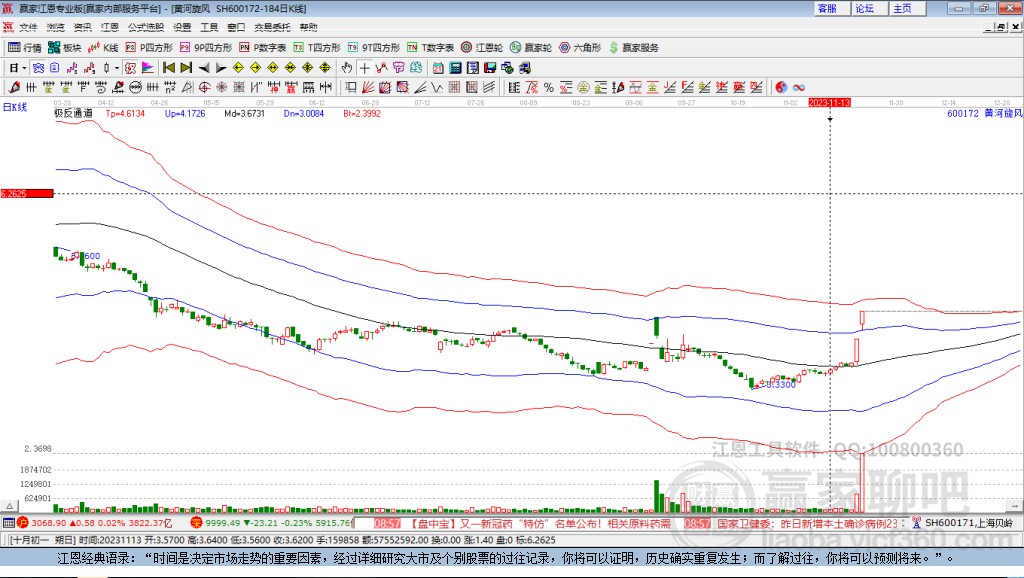1024x578 pixels.
Task: Open the 板块 sector view
Action: click(65, 47)
